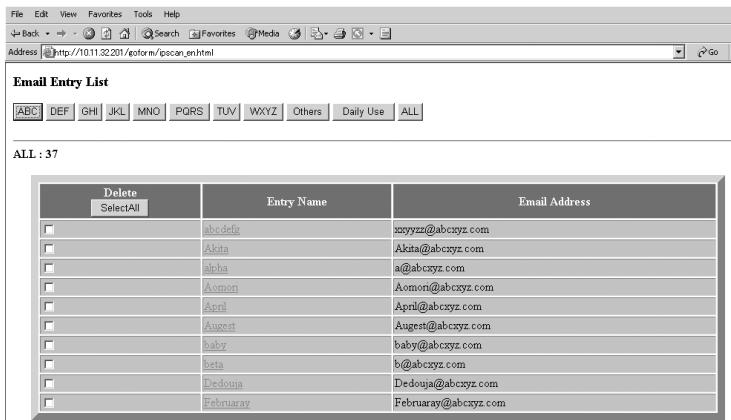This screenshot has height=420, width=731.
Task: Click the Forward arrow button
Action: pyautogui.click(x=61, y=34)
